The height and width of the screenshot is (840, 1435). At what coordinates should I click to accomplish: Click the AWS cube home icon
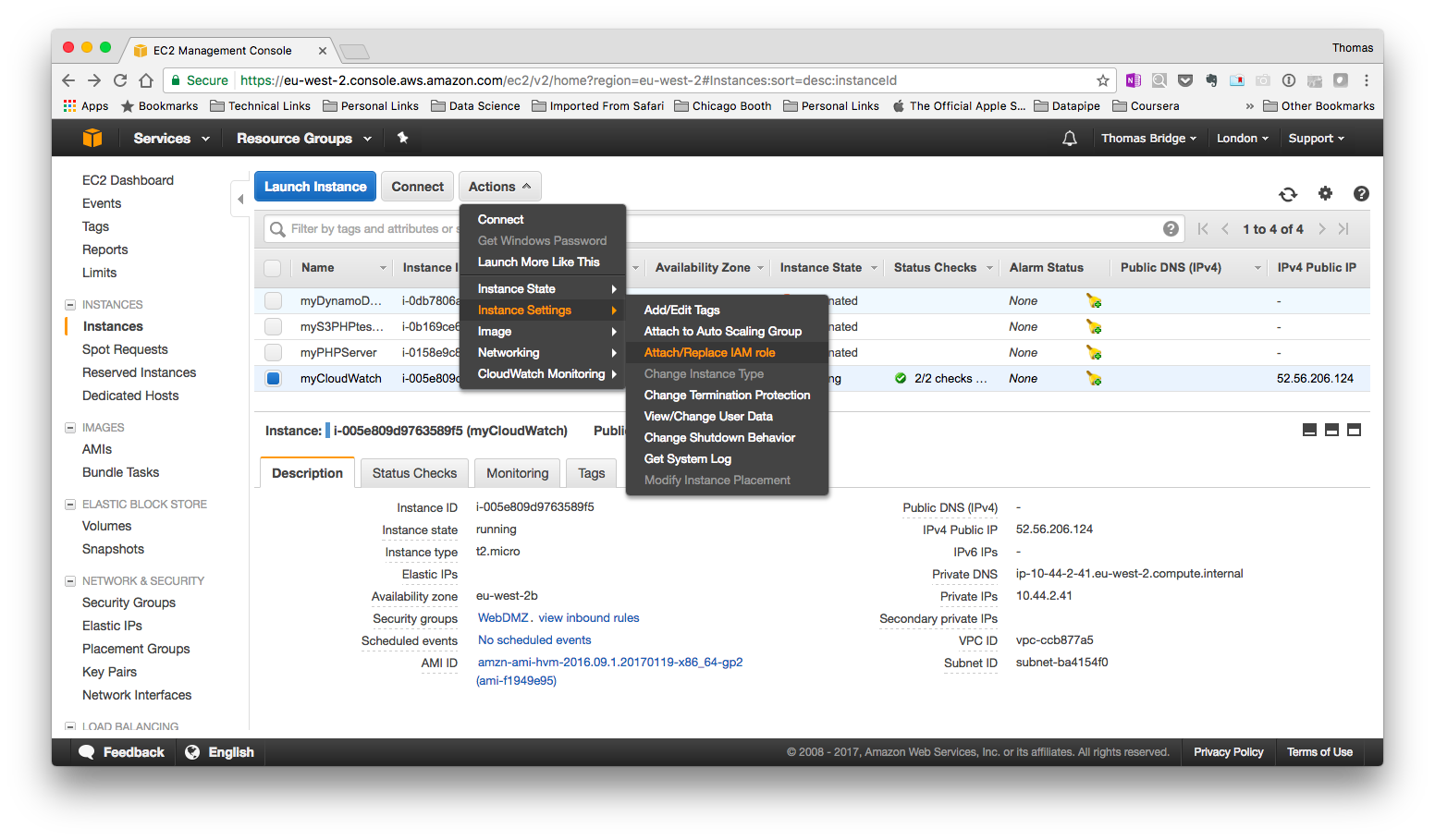coord(92,139)
